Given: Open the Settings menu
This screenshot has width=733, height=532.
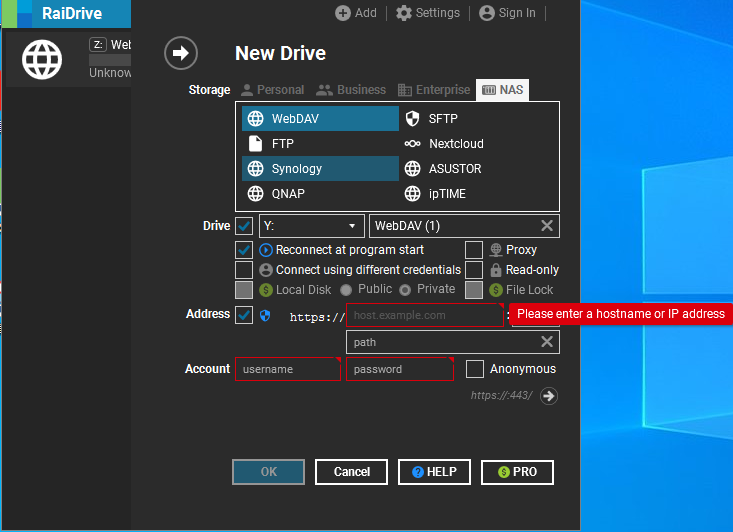Looking at the screenshot, I should [x=428, y=13].
